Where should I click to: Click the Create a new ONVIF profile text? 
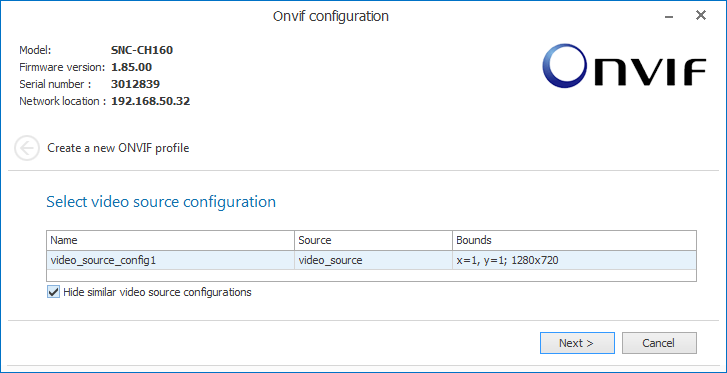(118, 148)
